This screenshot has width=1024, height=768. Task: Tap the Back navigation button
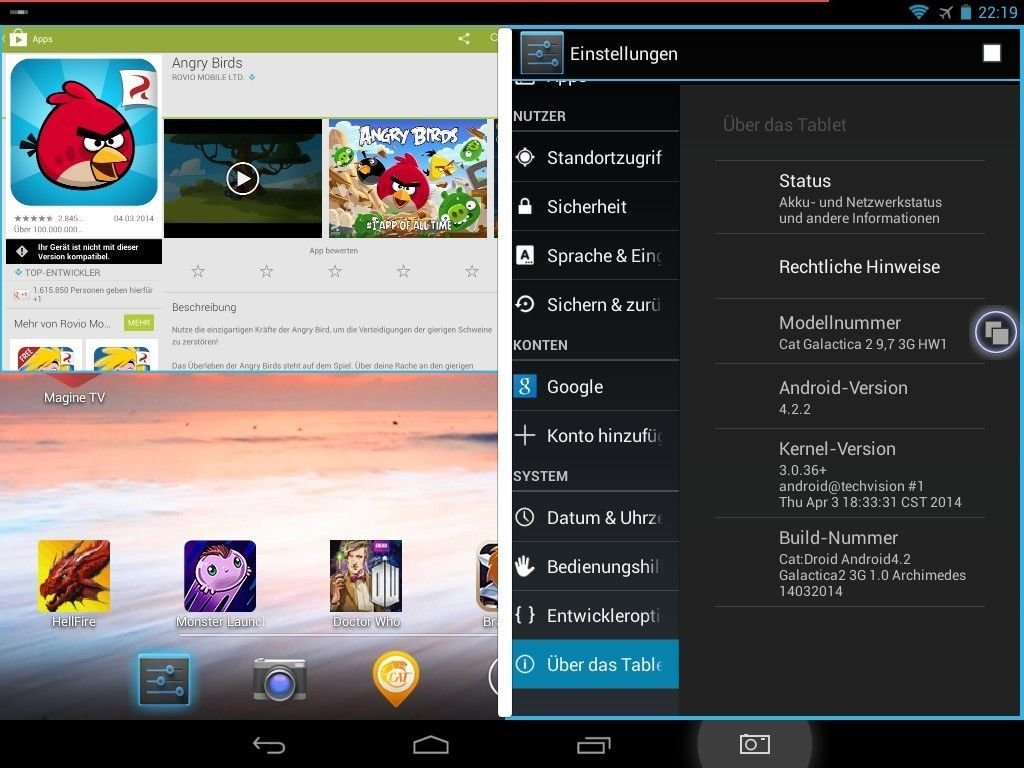pos(269,744)
